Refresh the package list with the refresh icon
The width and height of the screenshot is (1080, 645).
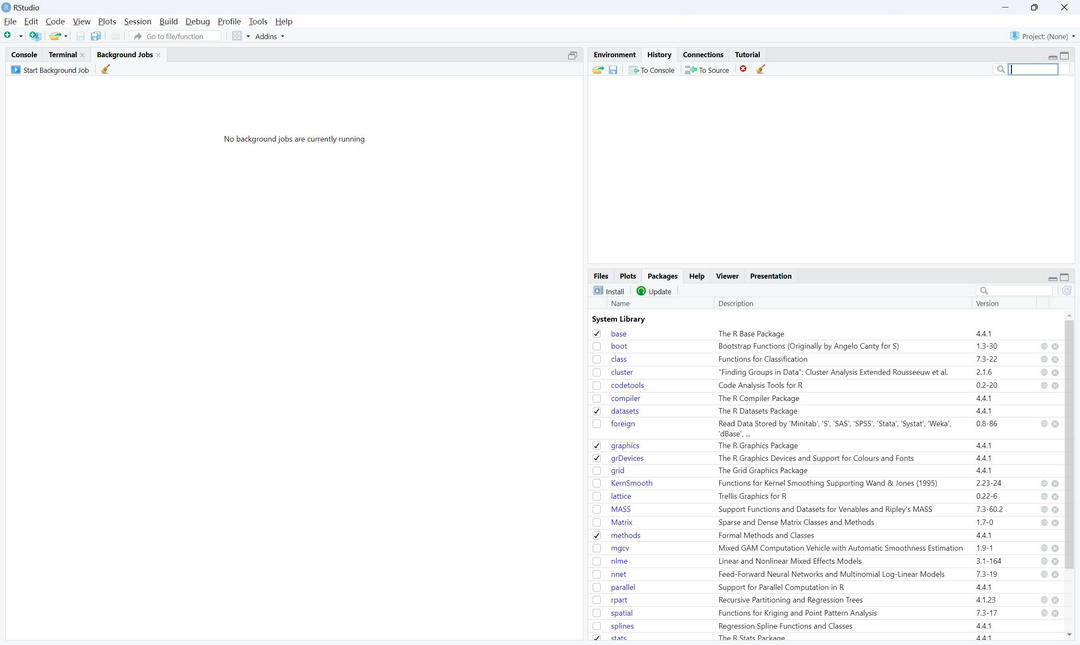pyautogui.click(x=1066, y=291)
